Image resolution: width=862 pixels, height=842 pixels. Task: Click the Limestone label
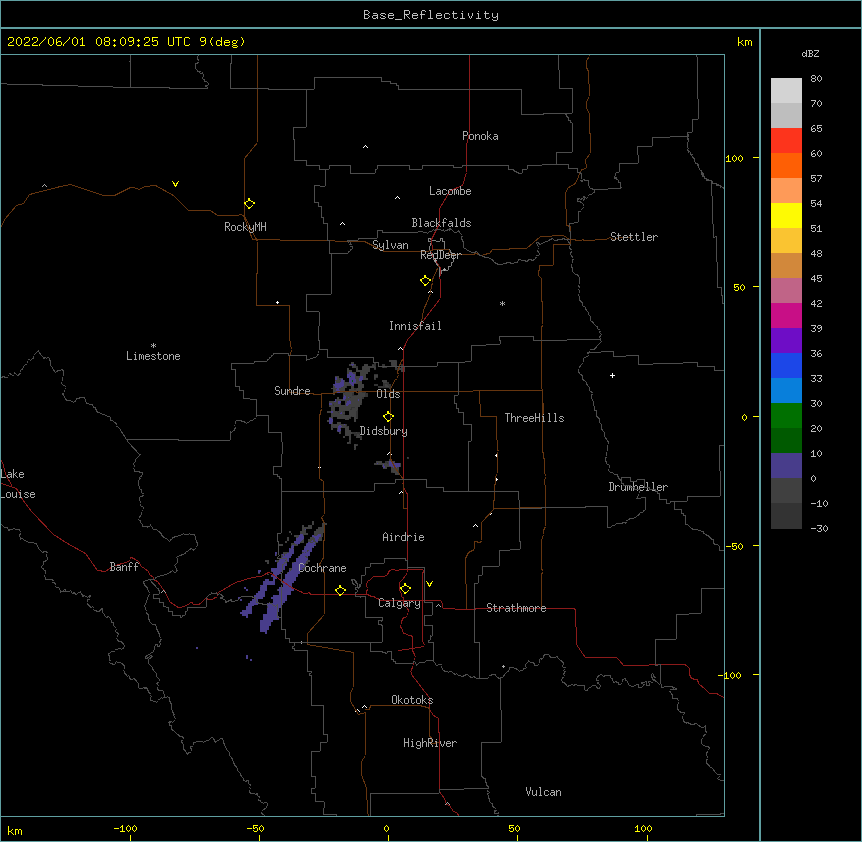point(153,356)
